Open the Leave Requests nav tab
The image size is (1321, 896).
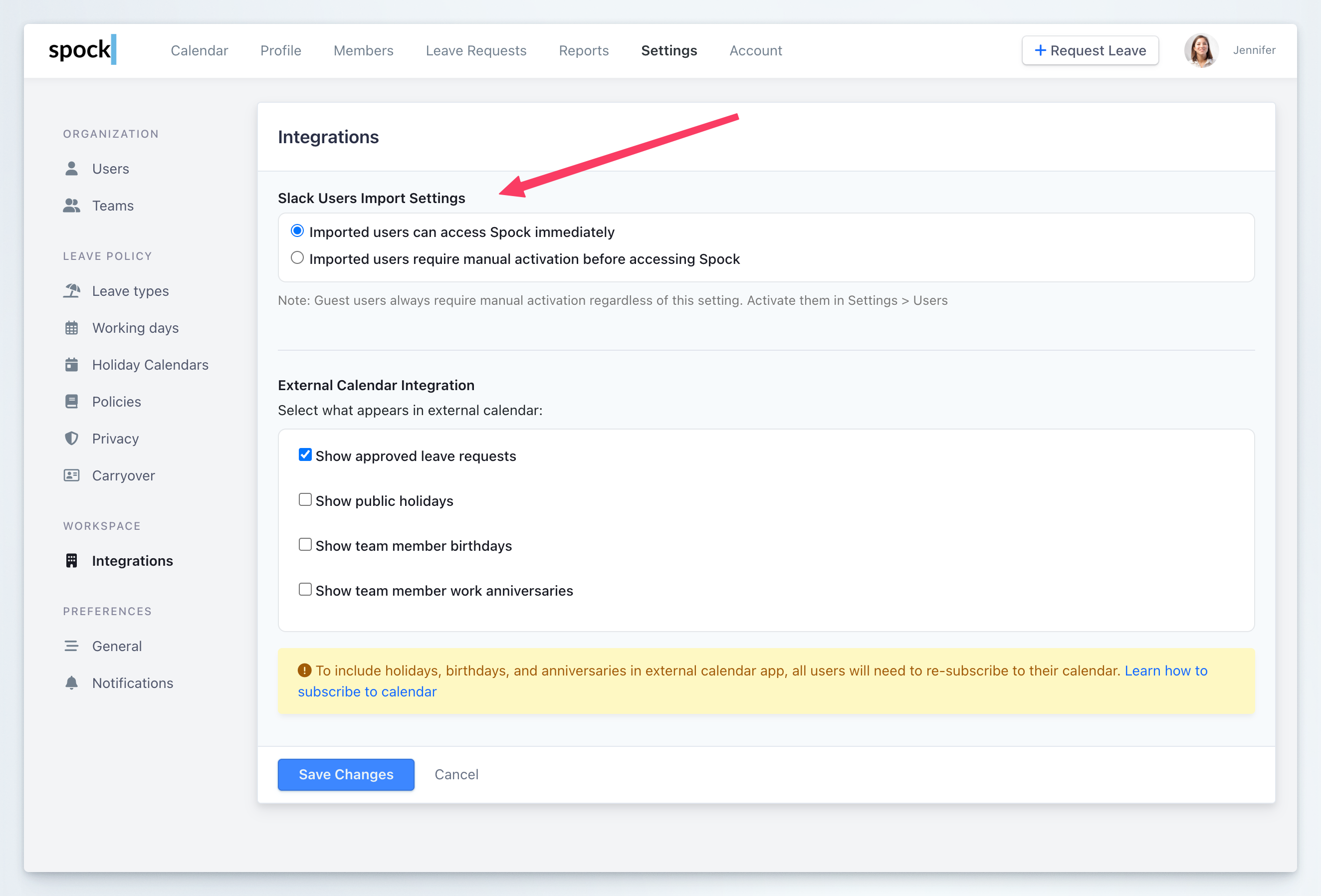point(476,50)
